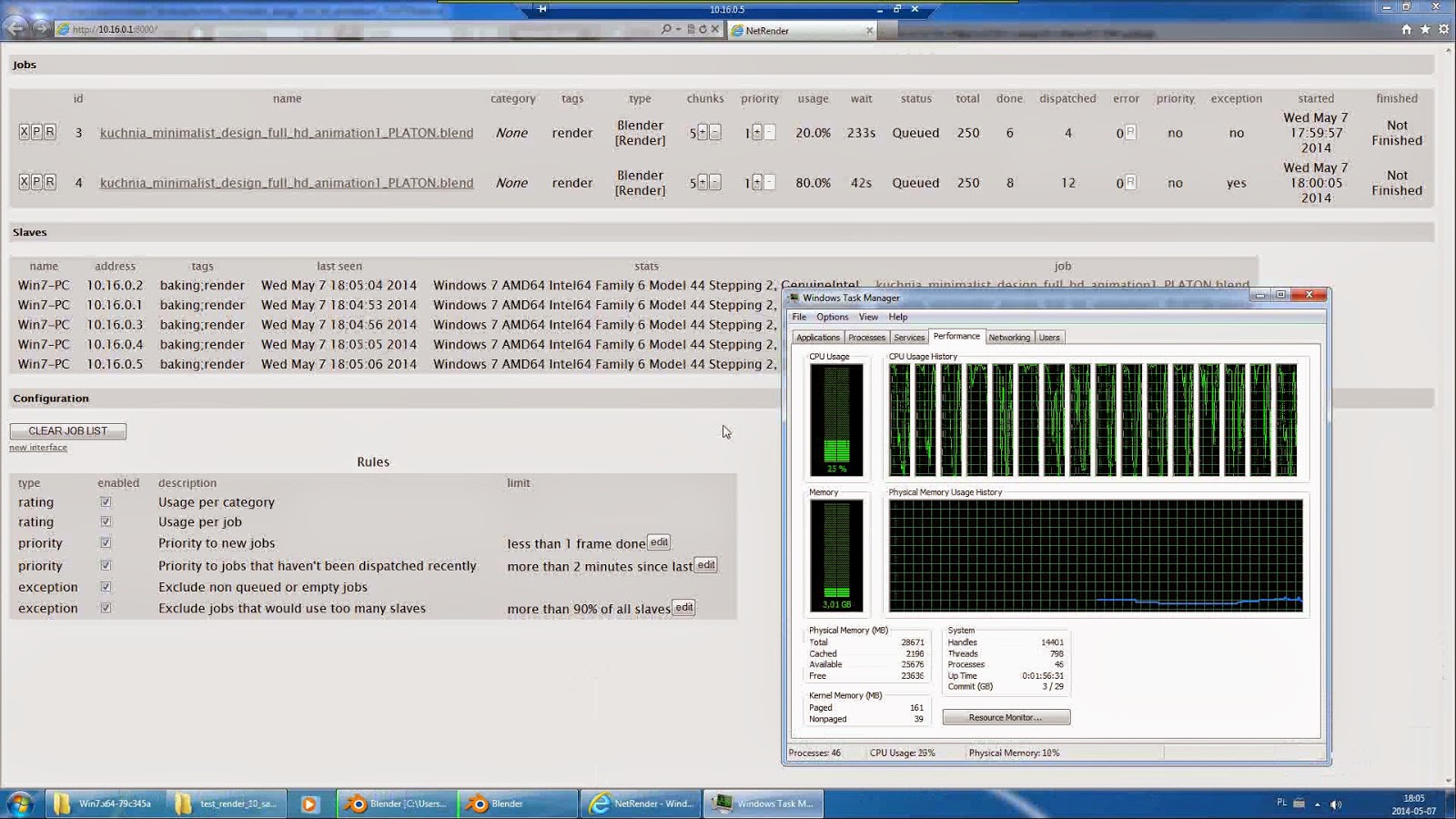Click the R reset button for job 3
This screenshot has width=1456, height=819.
point(50,132)
